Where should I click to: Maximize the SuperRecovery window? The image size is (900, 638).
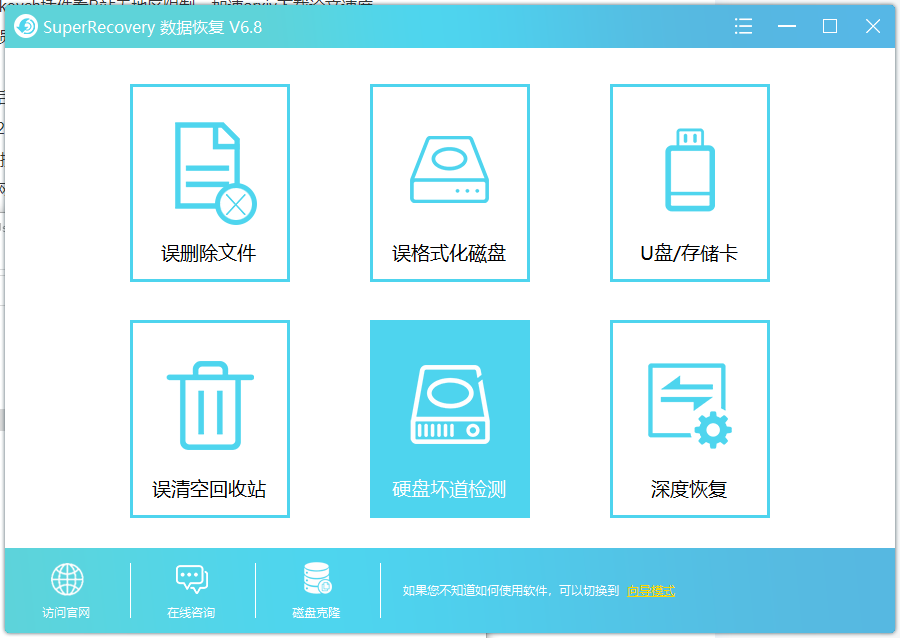(x=829, y=26)
